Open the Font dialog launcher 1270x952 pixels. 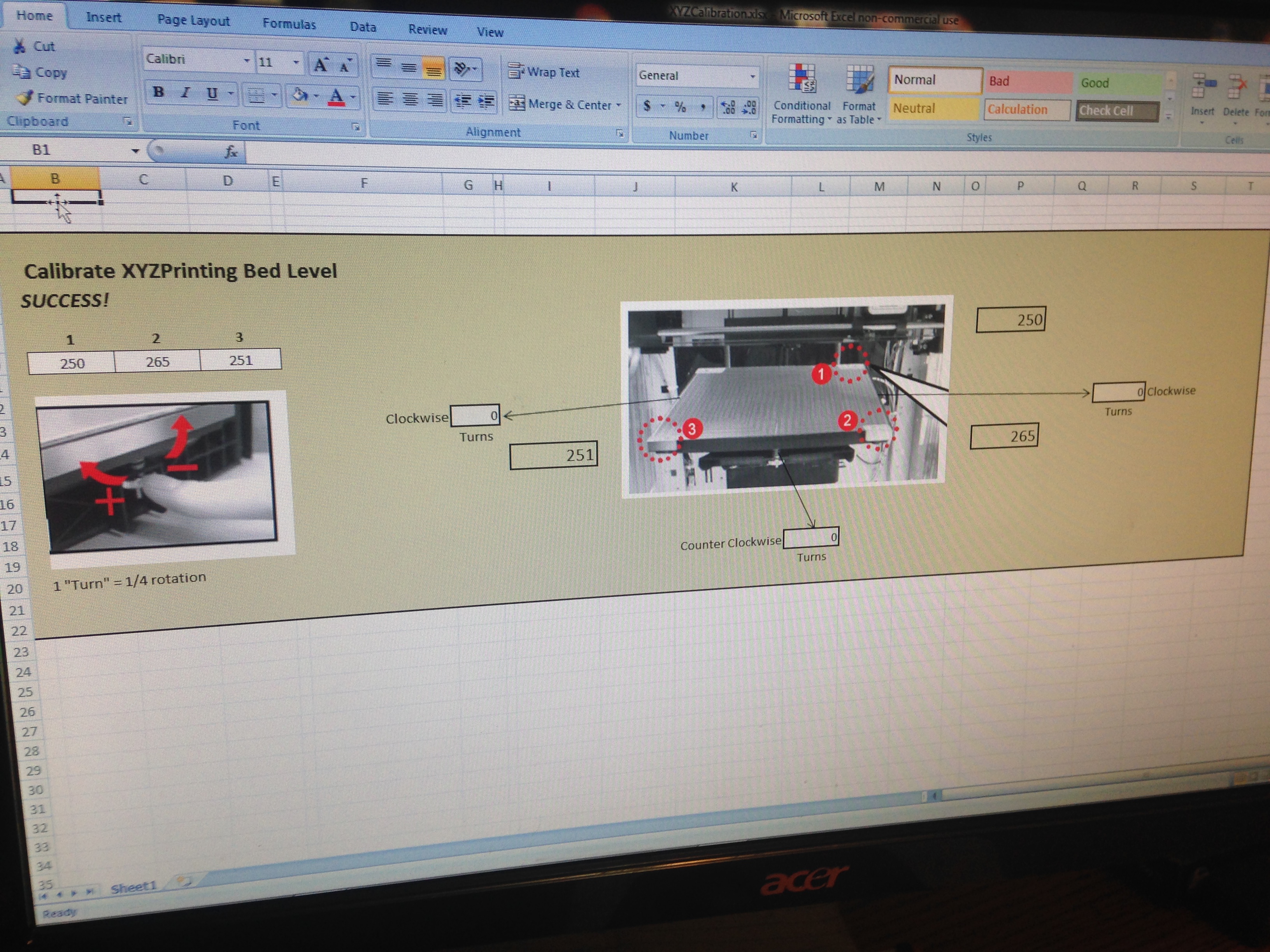[356, 127]
